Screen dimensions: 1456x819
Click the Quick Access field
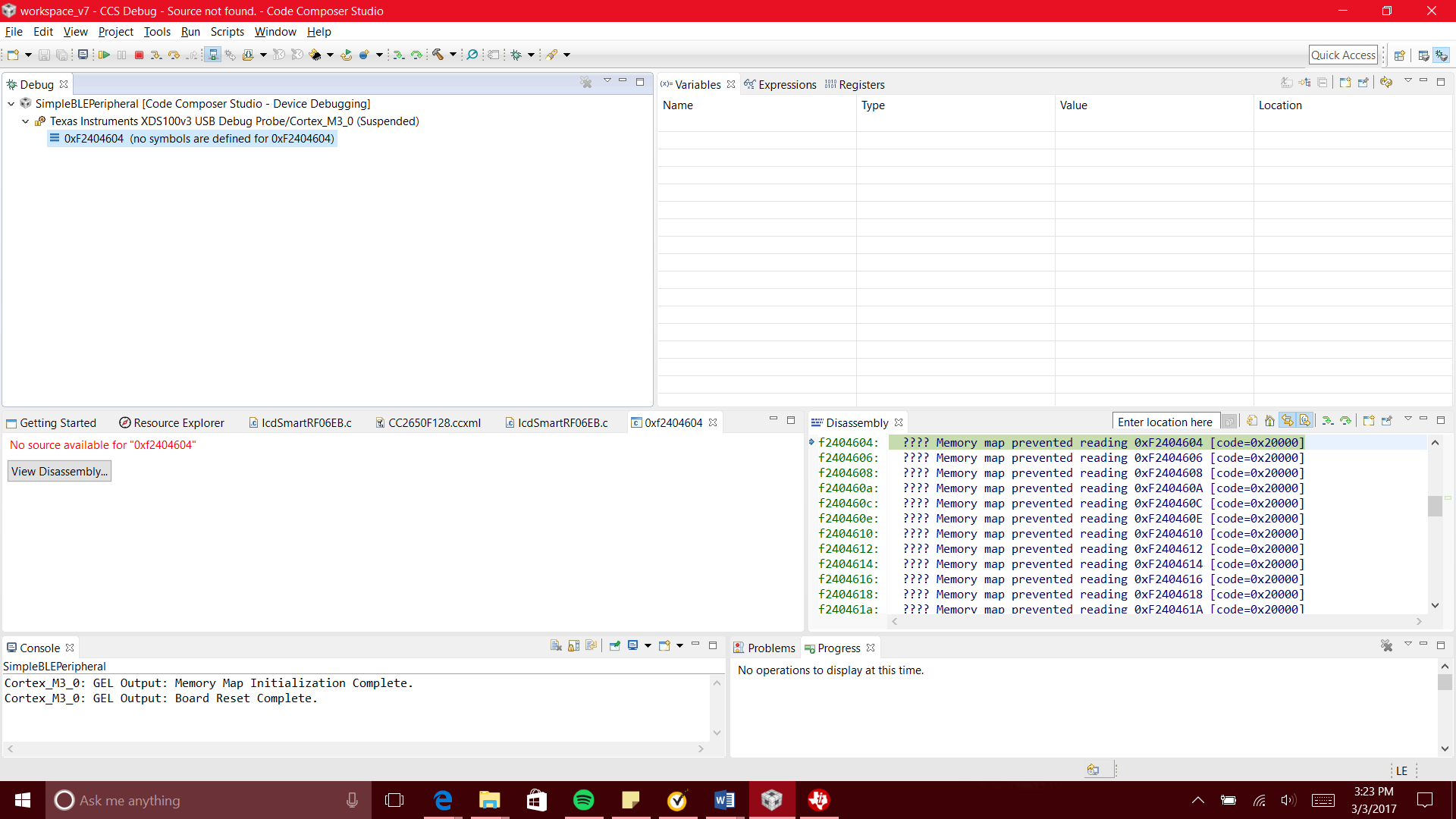coord(1342,55)
